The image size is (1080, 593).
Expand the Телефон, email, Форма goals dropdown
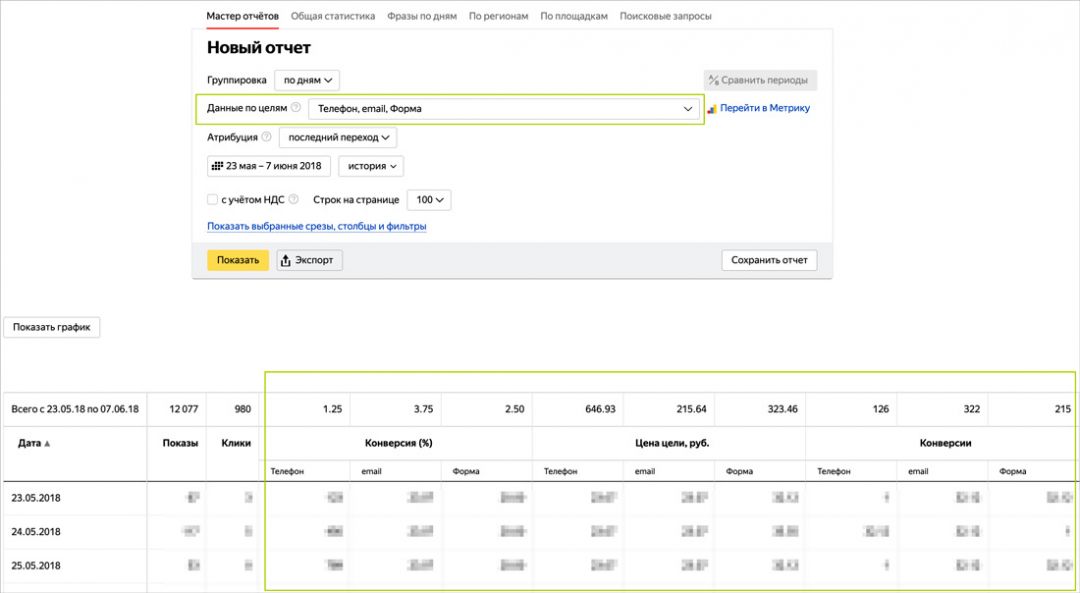[504, 108]
